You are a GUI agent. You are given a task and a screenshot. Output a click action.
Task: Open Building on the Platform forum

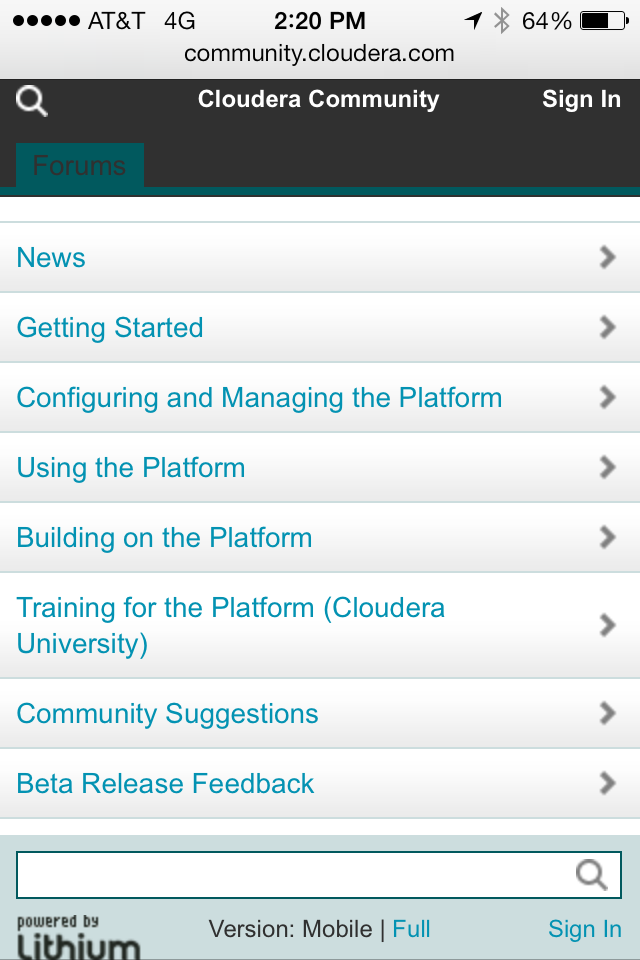click(165, 538)
